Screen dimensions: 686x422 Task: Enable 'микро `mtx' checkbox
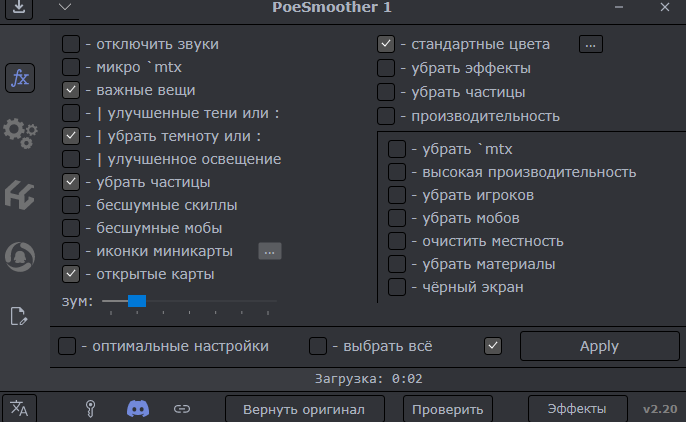click(x=71, y=67)
